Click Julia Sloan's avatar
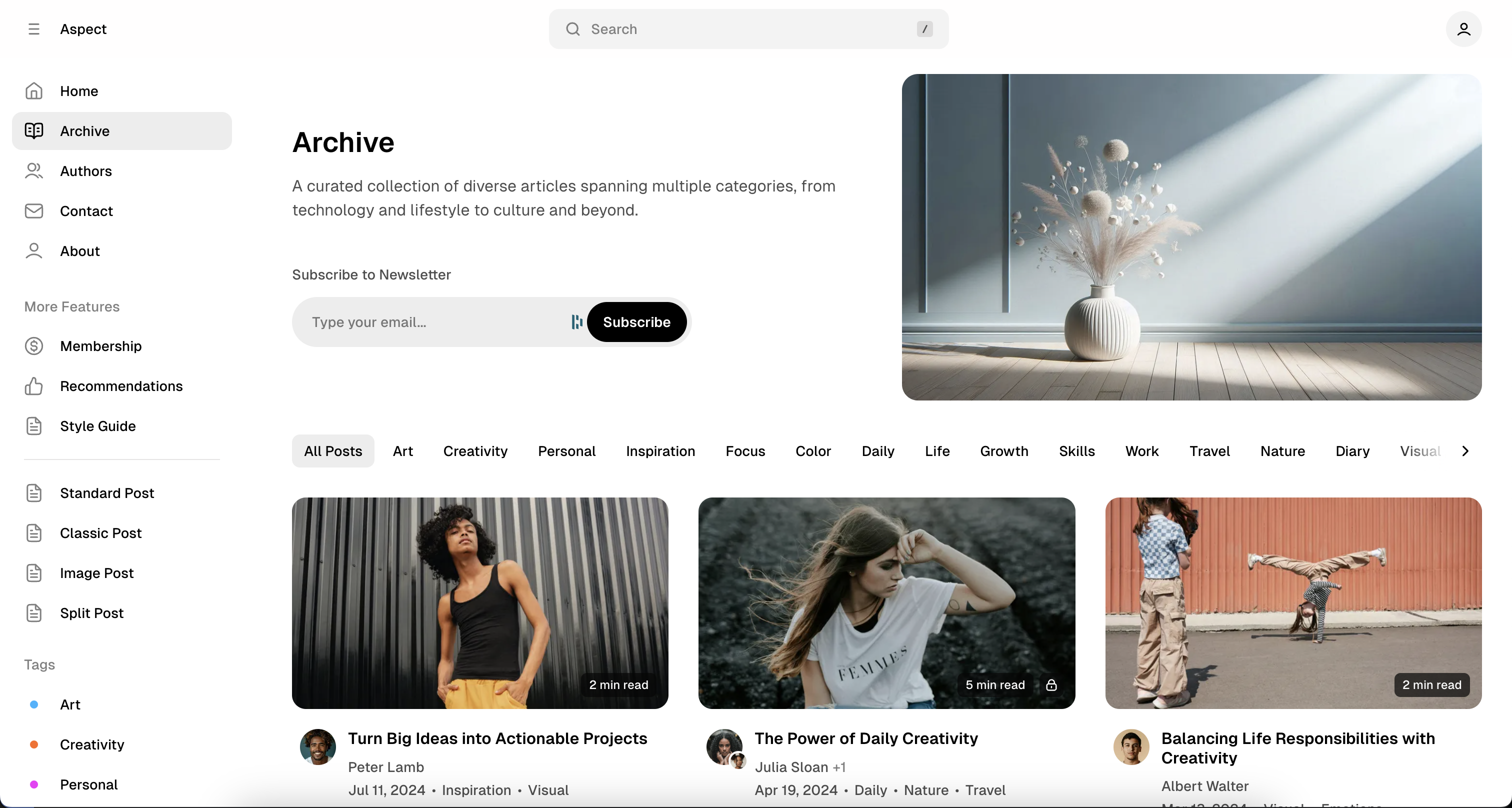 click(x=723, y=746)
